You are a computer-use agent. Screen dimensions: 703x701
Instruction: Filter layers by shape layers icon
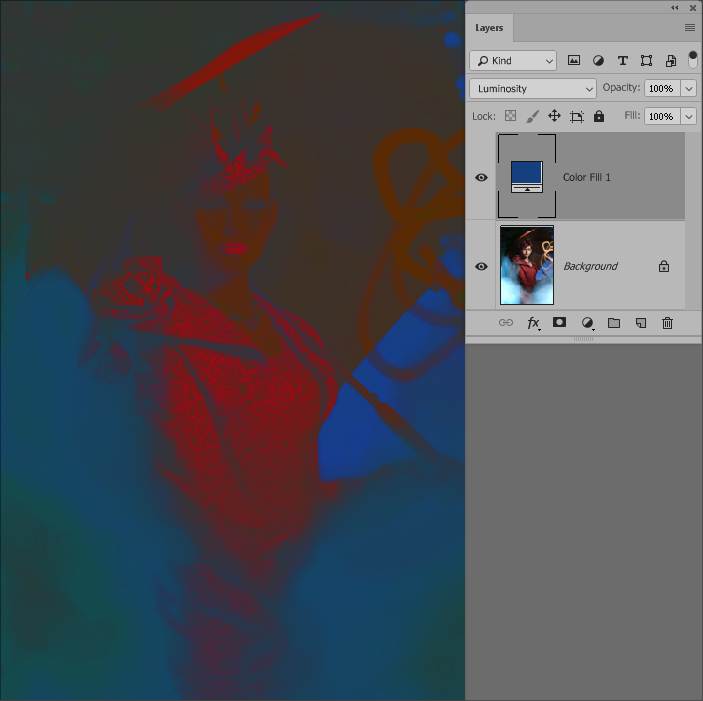tap(646, 61)
